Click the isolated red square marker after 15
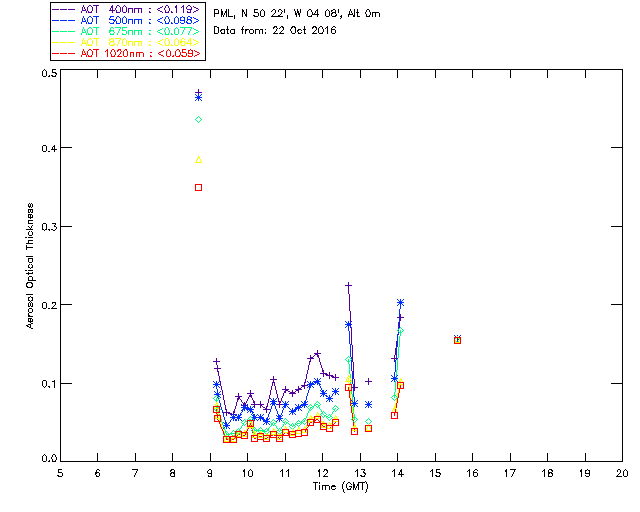This screenshot has width=640, height=512. [x=458, y=340]
